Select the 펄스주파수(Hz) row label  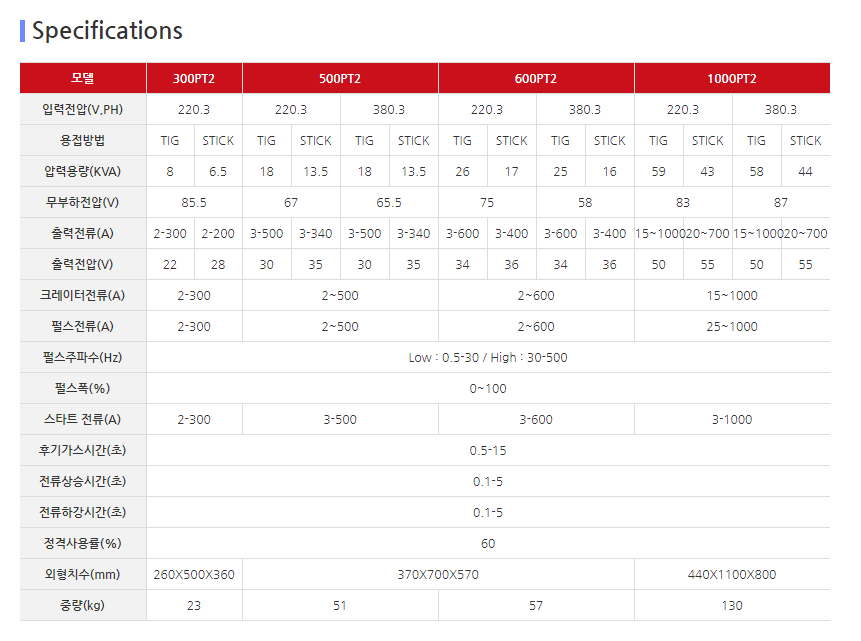click(x=83, y=358)
